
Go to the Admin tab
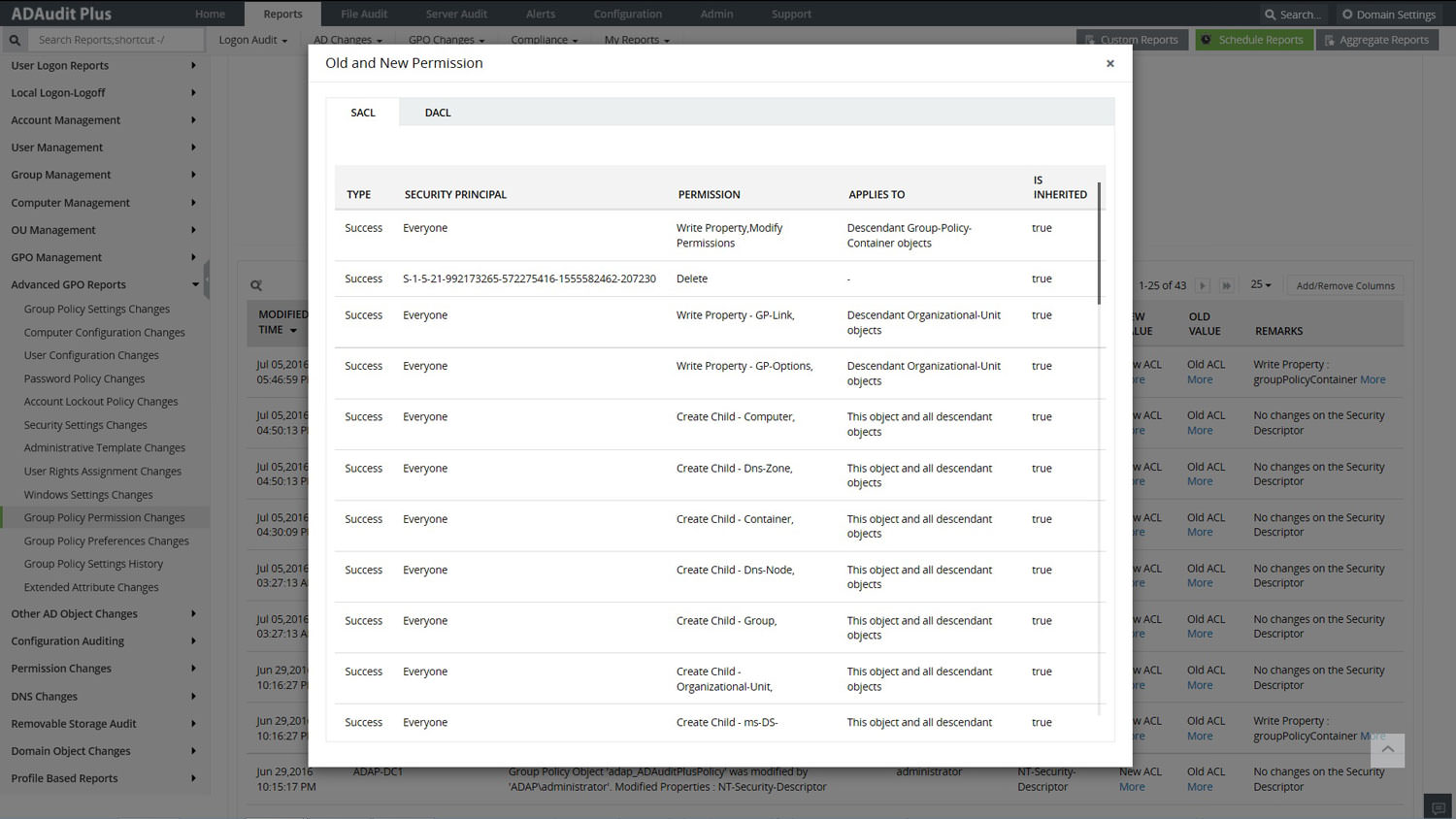pos(716,14)
